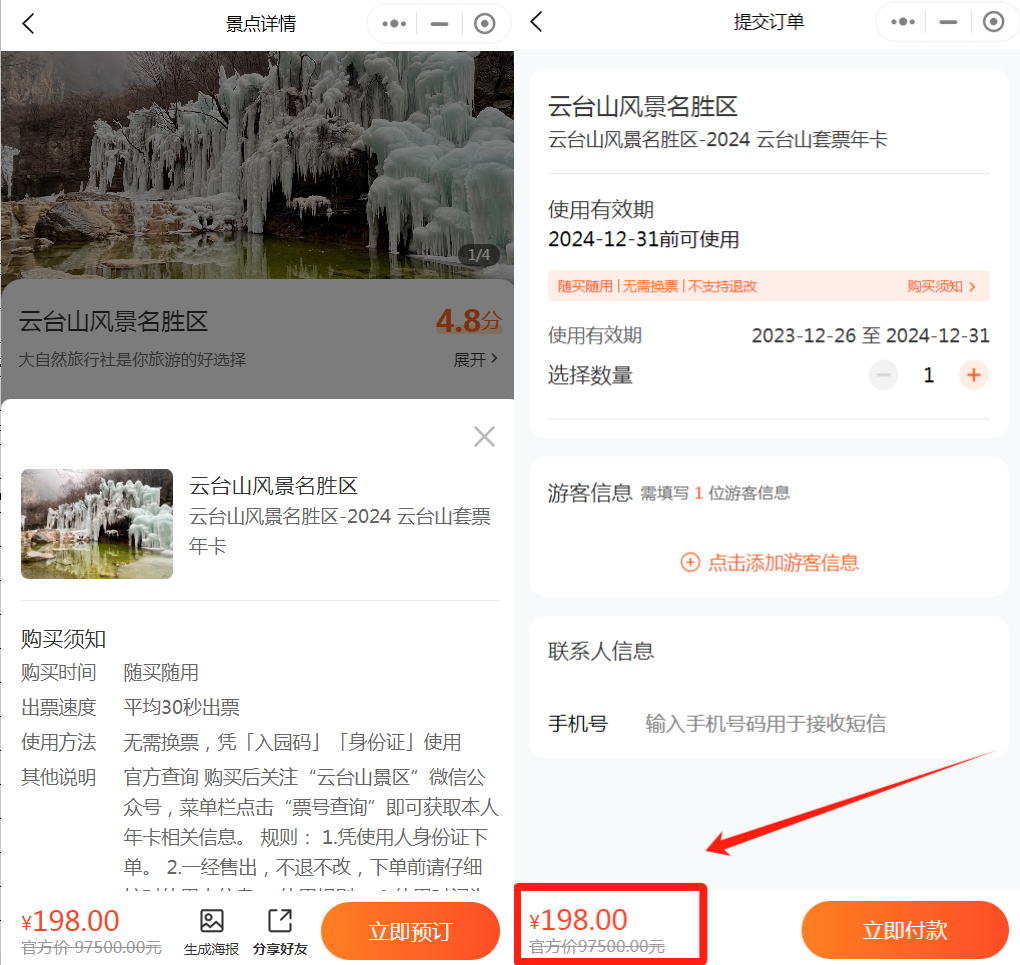Open more options menu on 景点详情 header
The image size is (1020, 965).
[x=394, y=23]
